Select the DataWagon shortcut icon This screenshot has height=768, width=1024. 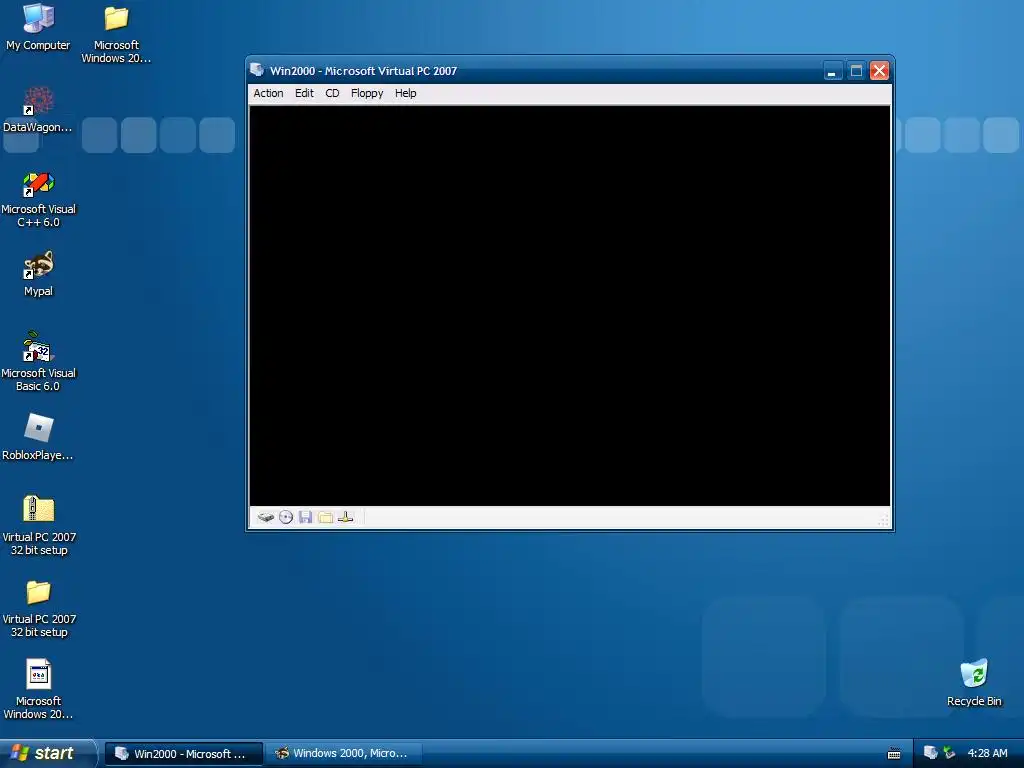click(38, 110)
